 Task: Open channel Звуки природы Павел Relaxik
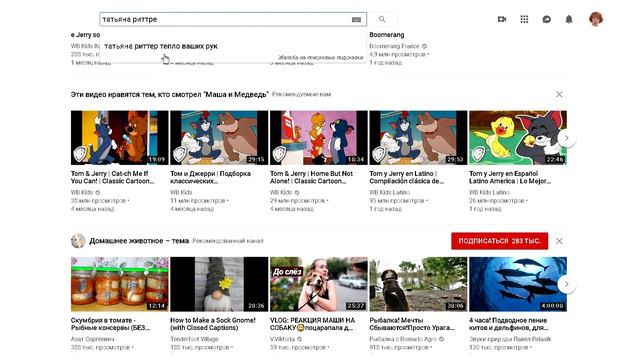510,339
